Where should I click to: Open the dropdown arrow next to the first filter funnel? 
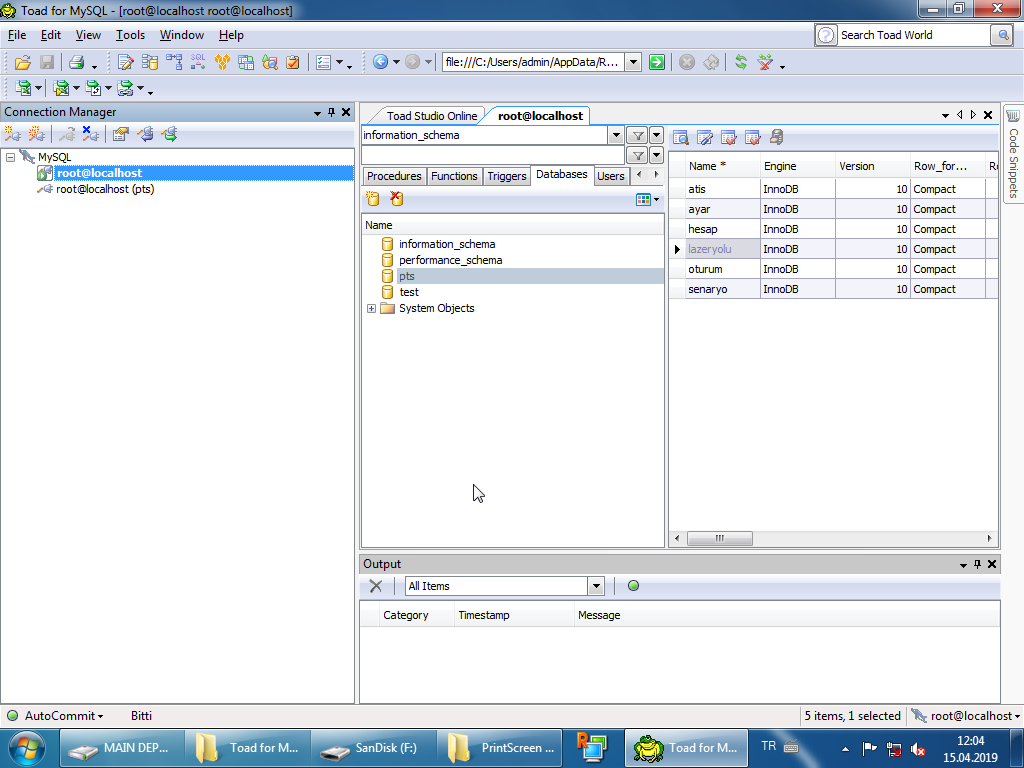657,135
